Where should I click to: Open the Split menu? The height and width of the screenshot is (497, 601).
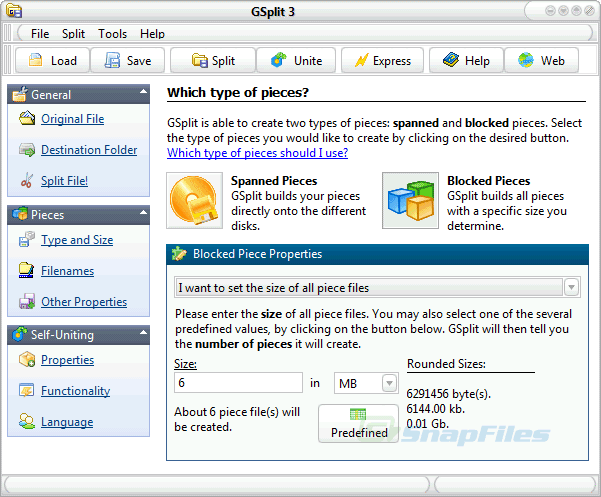73,34
